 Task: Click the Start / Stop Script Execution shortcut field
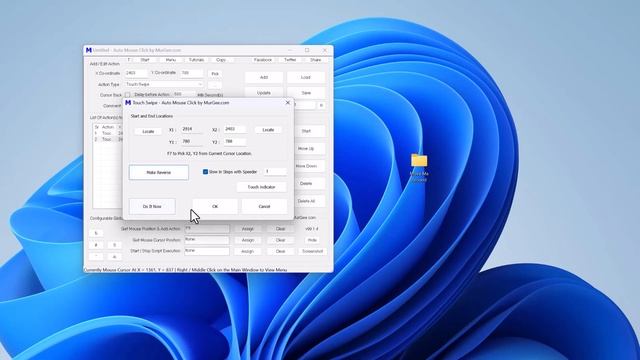coord(207,251)
